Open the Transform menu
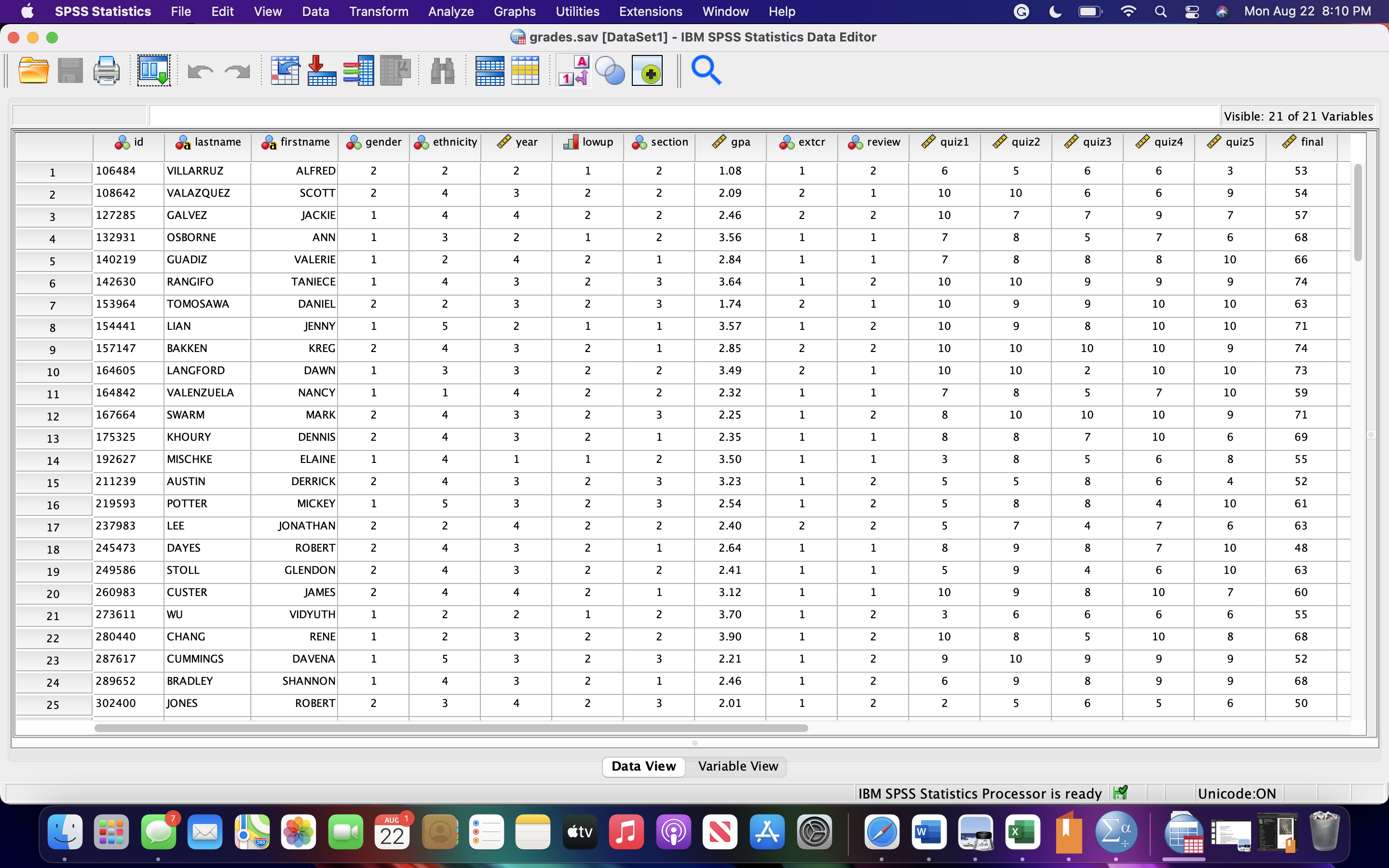Screen dimensions: 1389x868 378,11
